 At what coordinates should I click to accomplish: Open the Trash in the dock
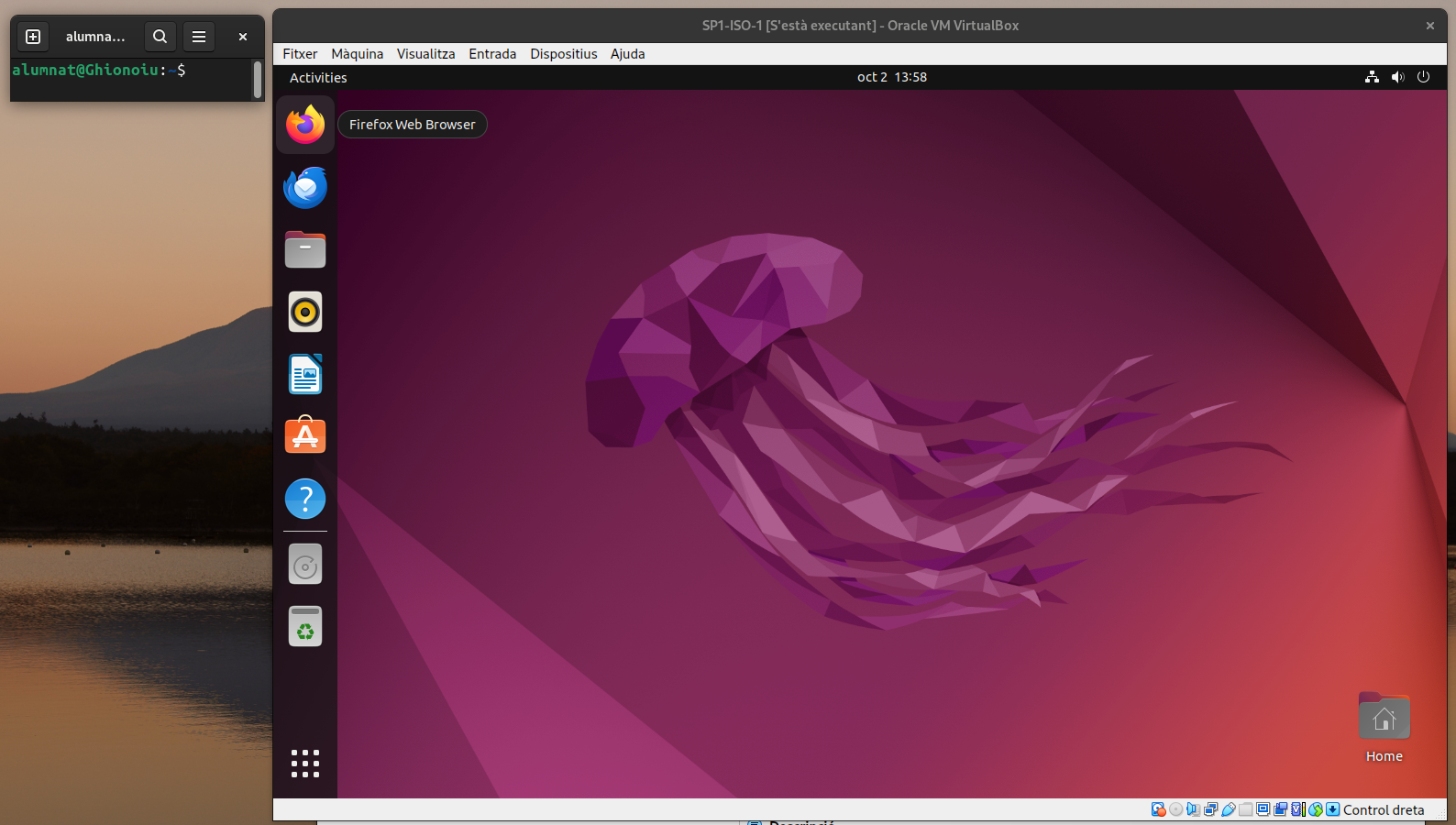(x=305, y=627)
